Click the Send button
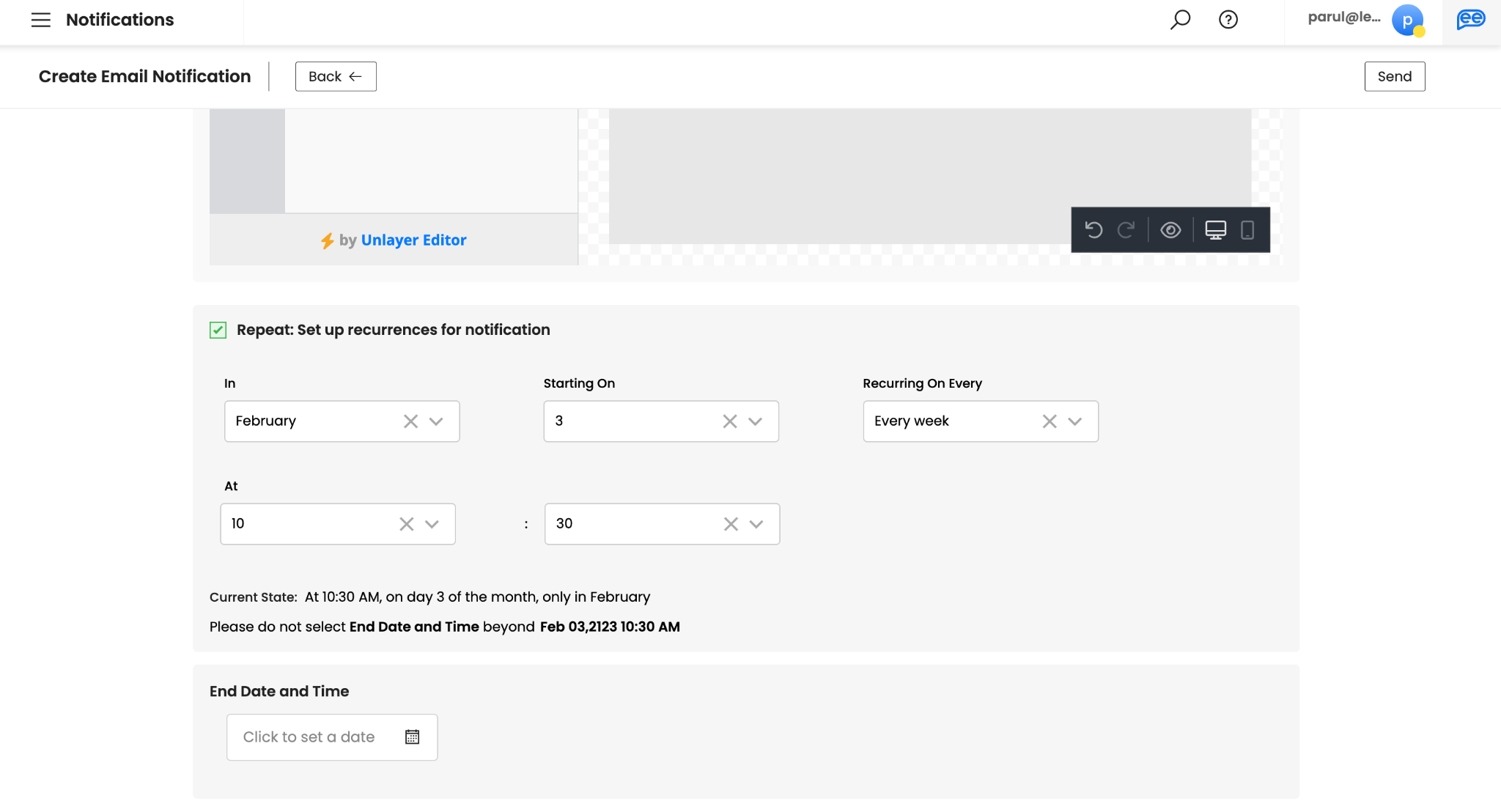The height and width of the screenshot is (812, 1501). [x=1394, y=76]
